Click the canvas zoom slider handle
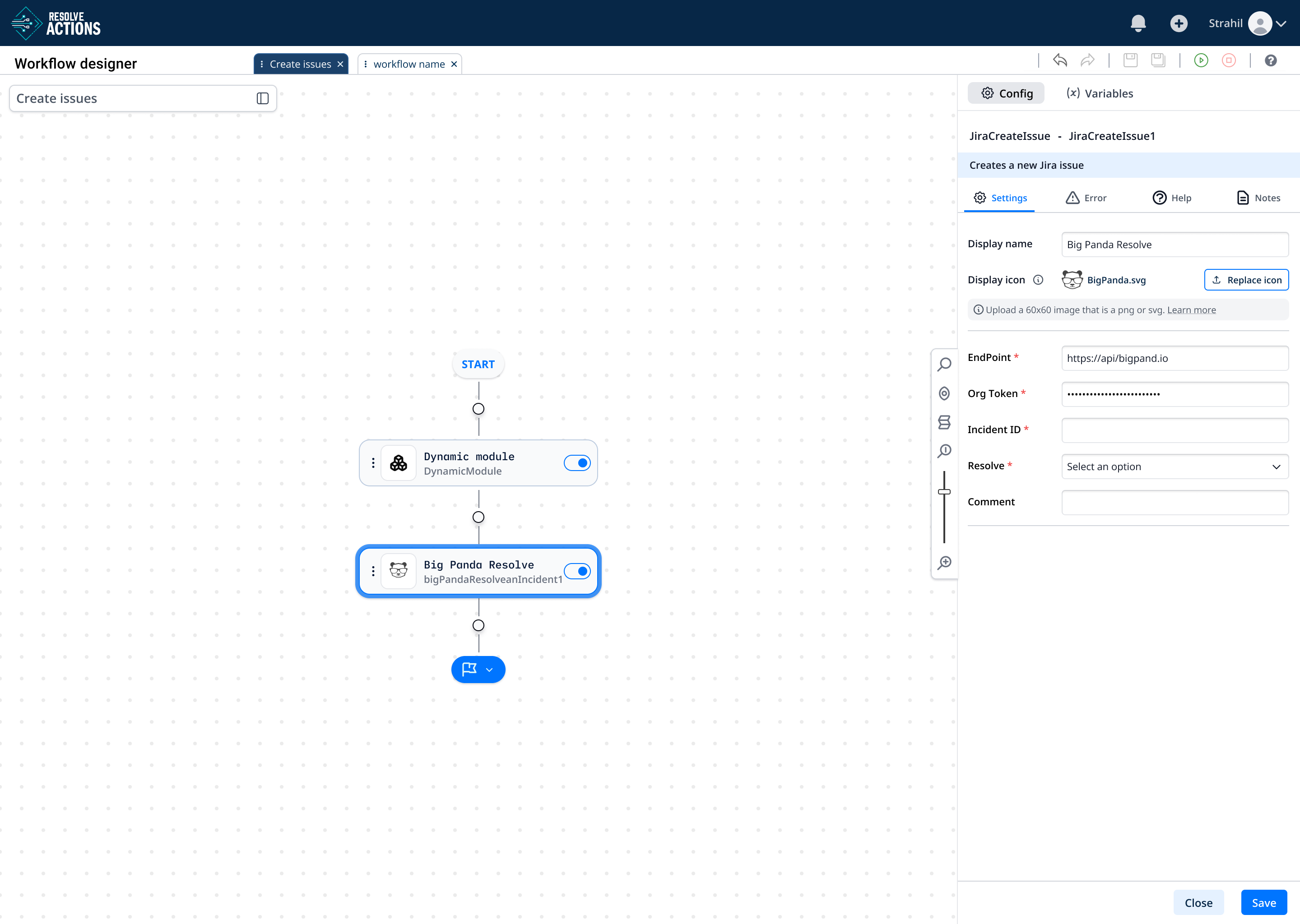Viewport: 1300px width, 924px height. point(944,492)
